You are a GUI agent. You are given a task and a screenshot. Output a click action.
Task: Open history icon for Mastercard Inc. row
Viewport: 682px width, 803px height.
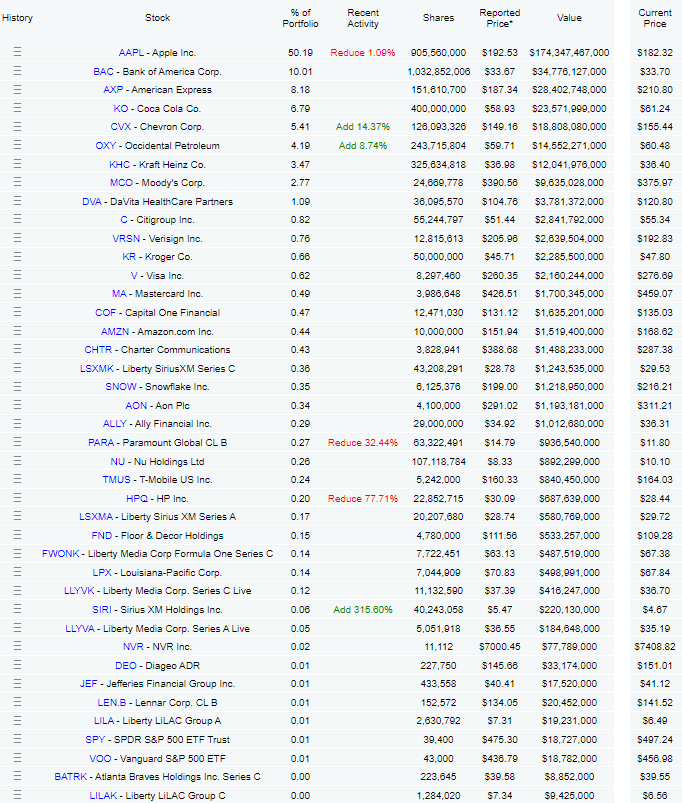[17, 293]
